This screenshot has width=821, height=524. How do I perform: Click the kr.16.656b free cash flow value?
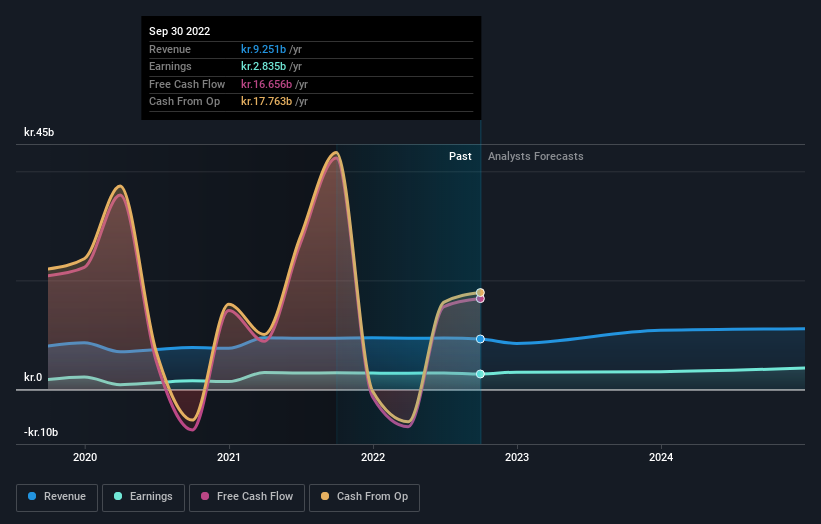(267, 84)
